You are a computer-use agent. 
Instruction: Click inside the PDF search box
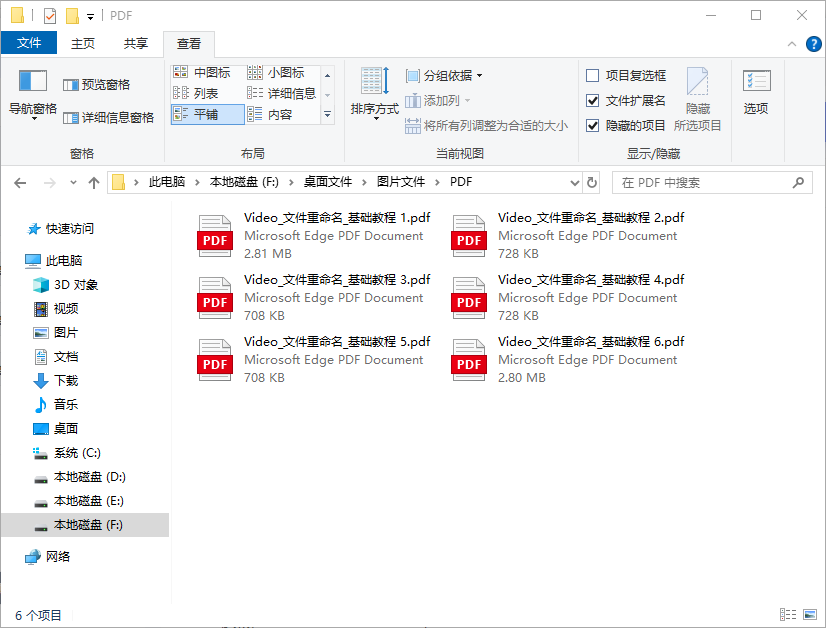pos(712,182)
